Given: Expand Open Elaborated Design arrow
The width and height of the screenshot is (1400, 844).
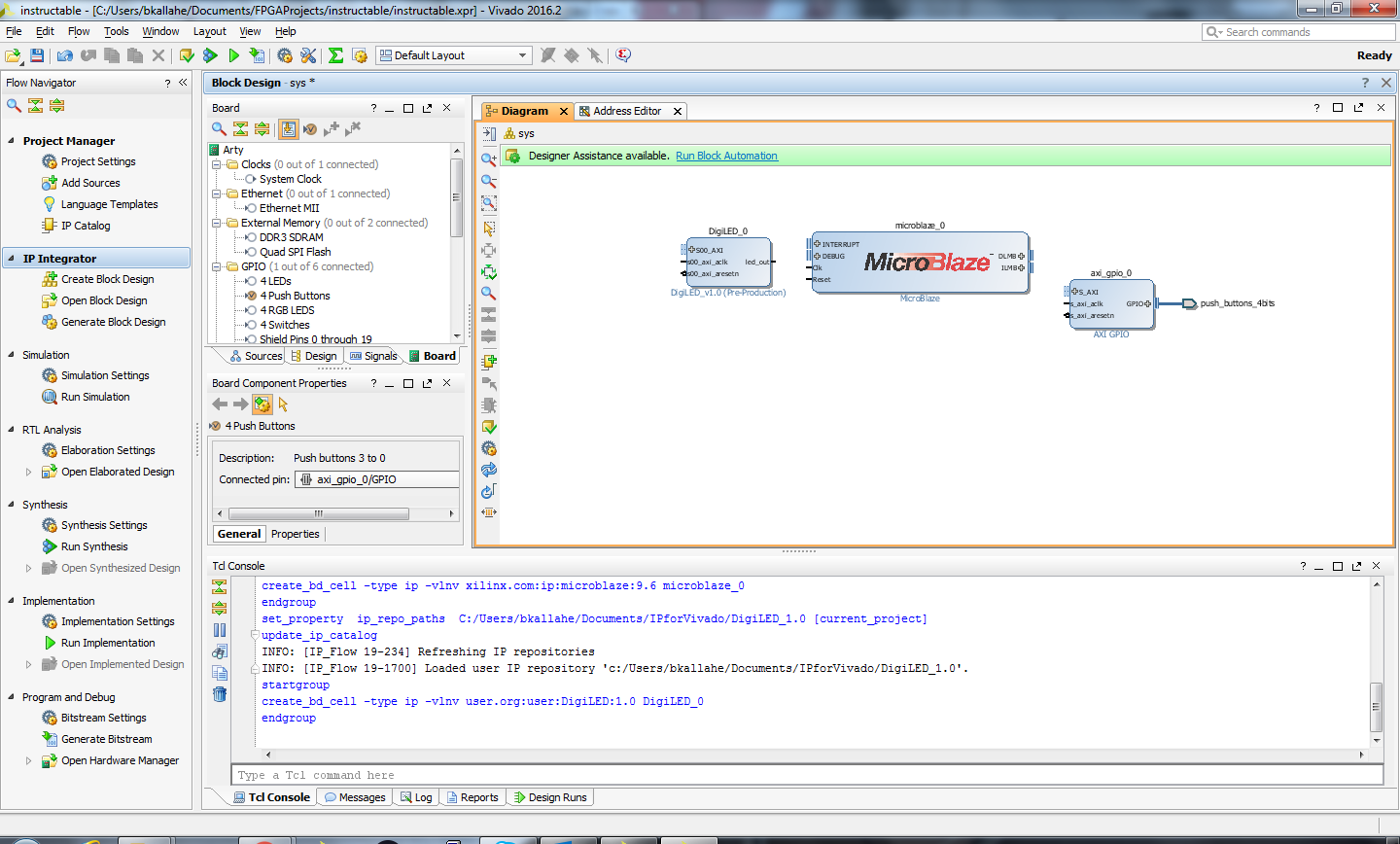Looking at the screenshot, I should click(28, 472).
